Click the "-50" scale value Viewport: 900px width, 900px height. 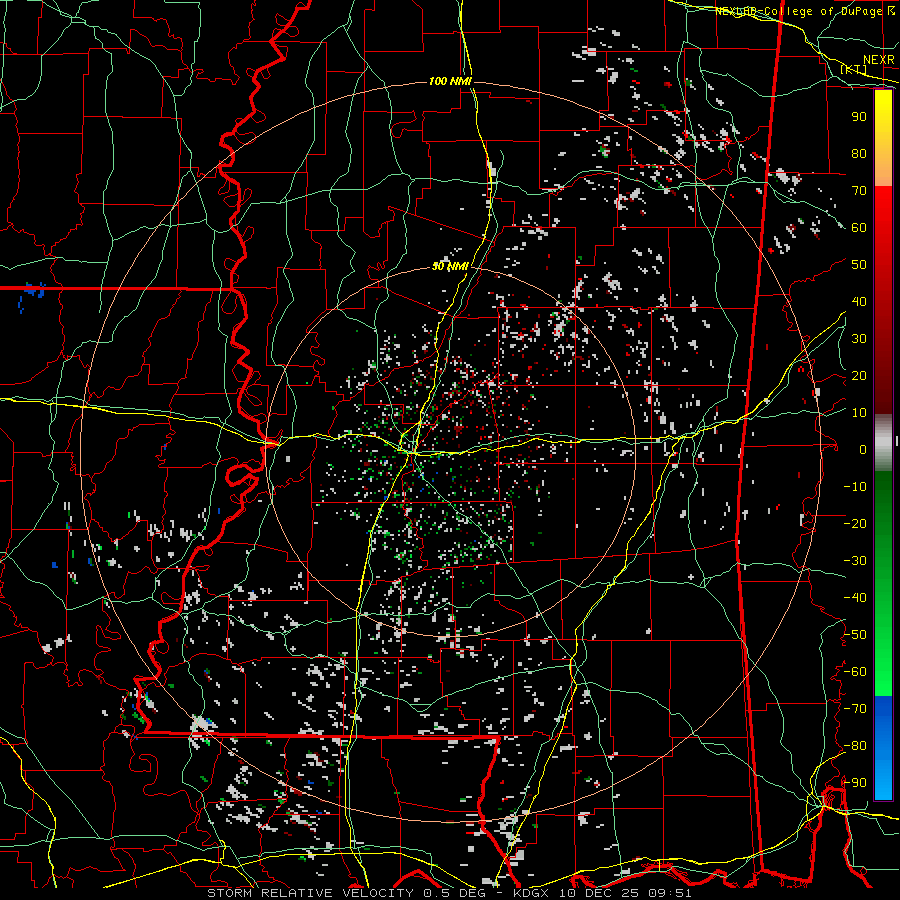(x=855, y=635)
